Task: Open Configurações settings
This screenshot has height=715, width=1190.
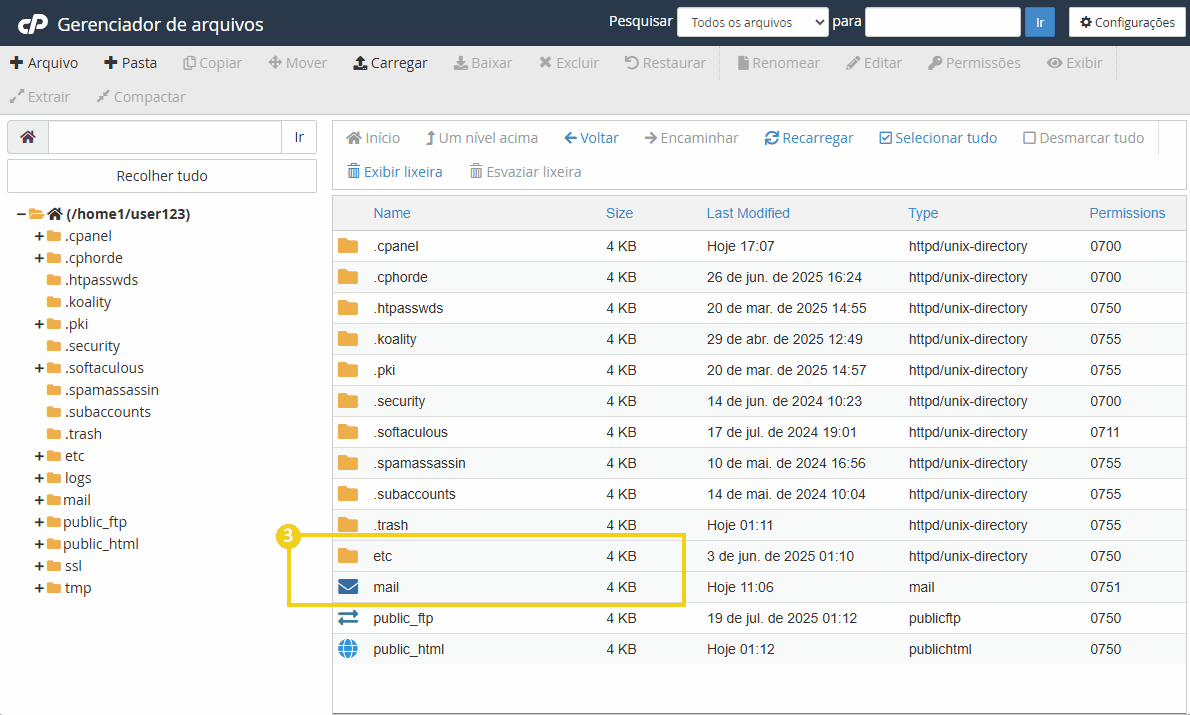Action: [1127, 23]
